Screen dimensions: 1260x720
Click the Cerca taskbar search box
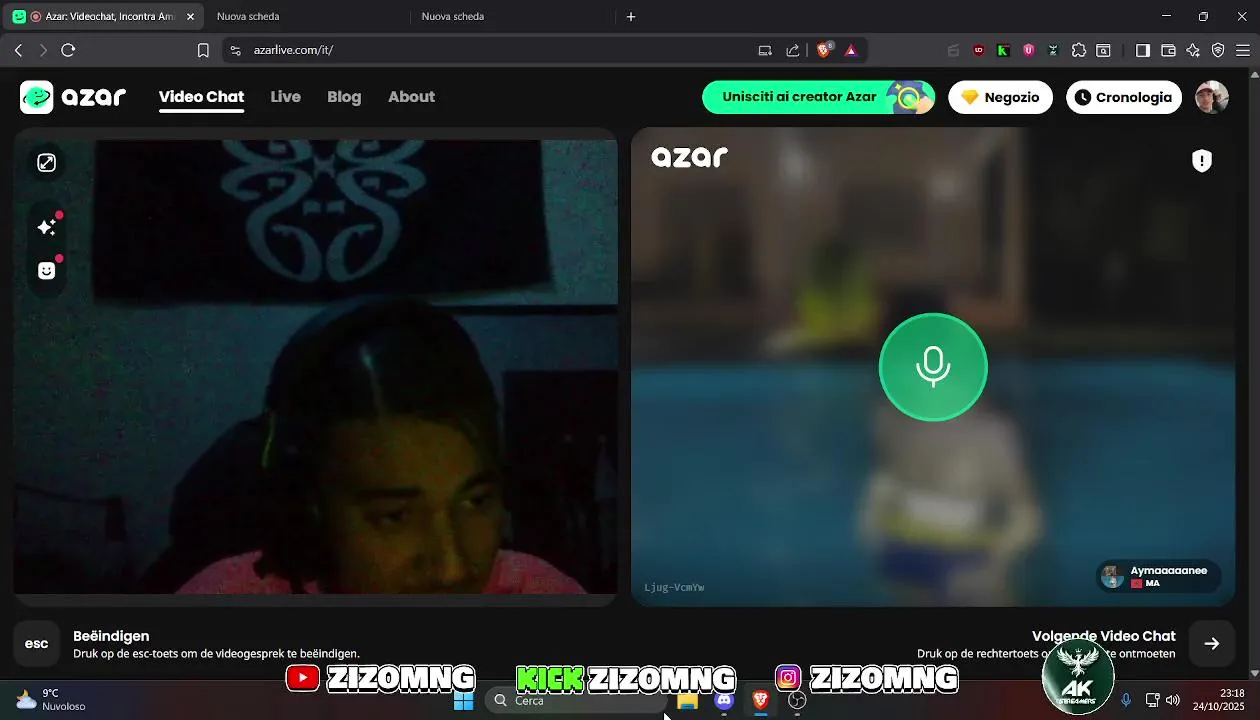pyautogui.click(x=575, y=701)
